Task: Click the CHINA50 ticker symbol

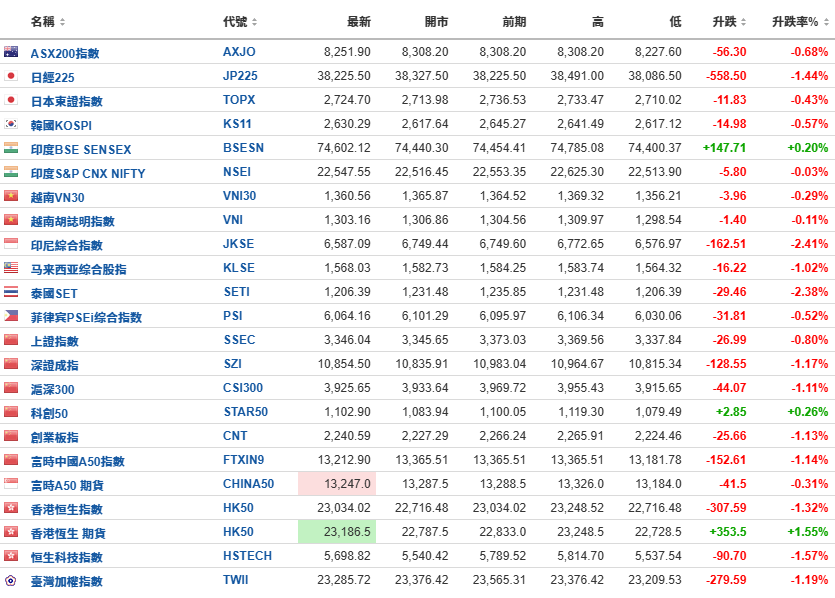Action: coord(248,484)
